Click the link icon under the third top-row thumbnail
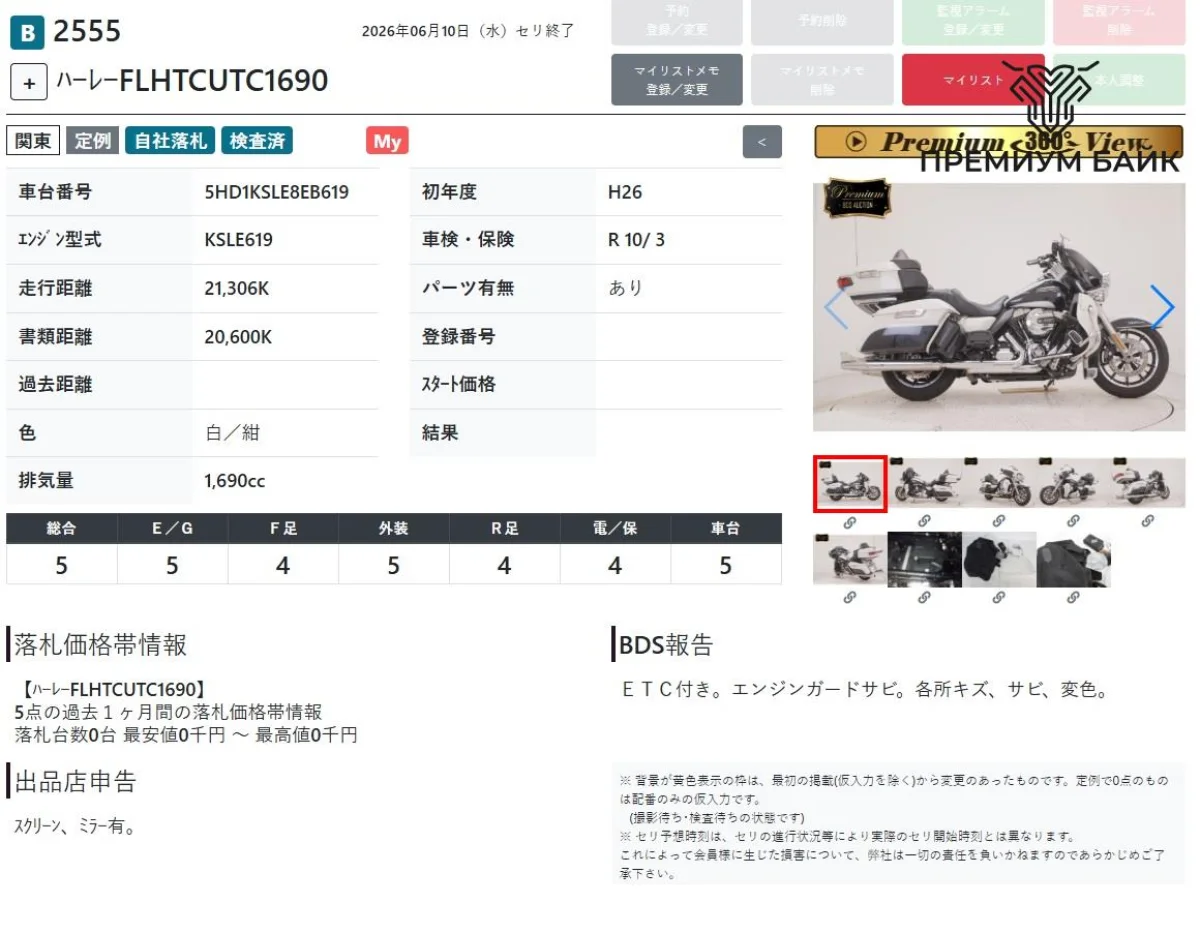 click(x=999, y=522)
